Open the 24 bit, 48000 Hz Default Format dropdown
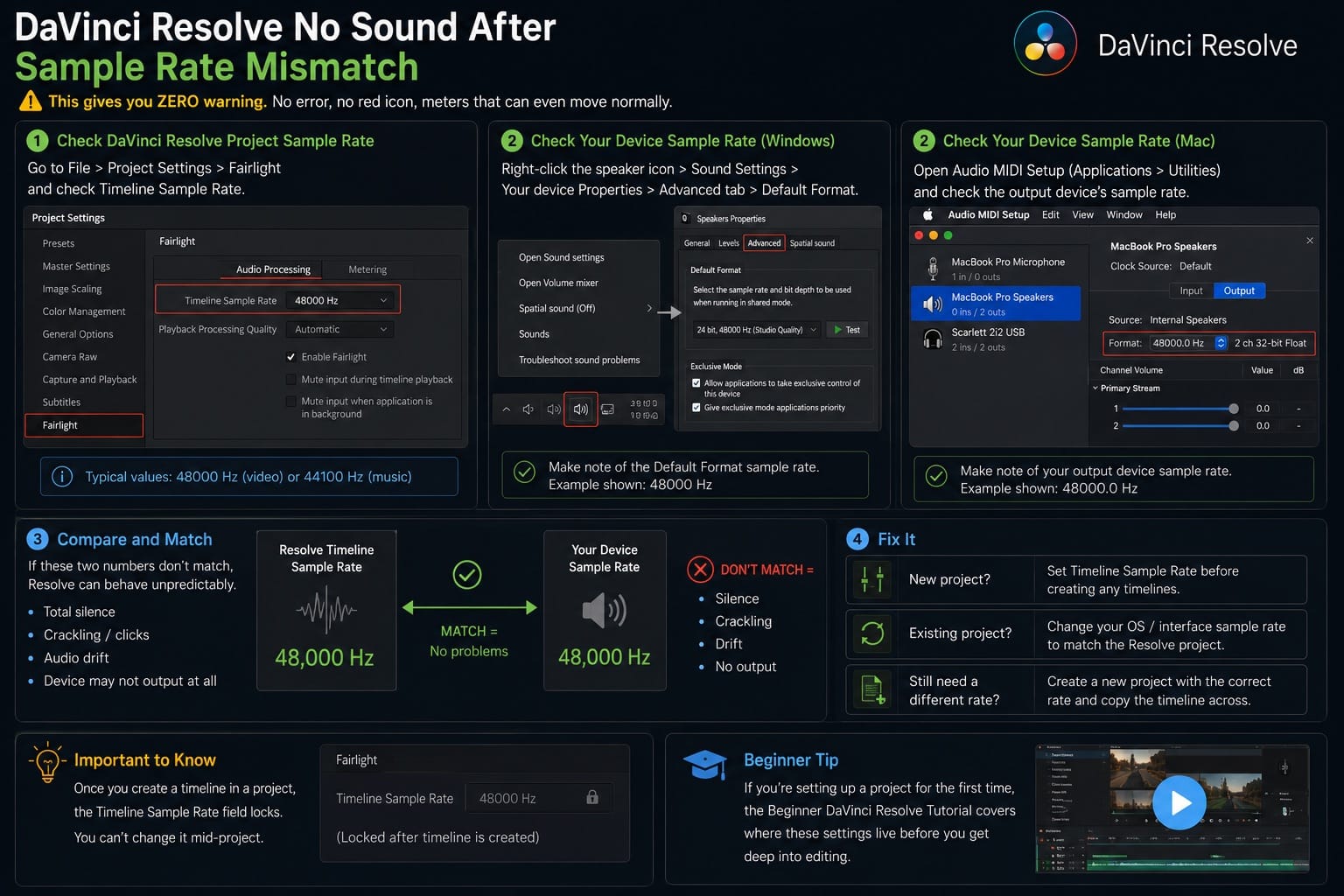The width and height of the screenshot is (1344, 896). (757, 330)
